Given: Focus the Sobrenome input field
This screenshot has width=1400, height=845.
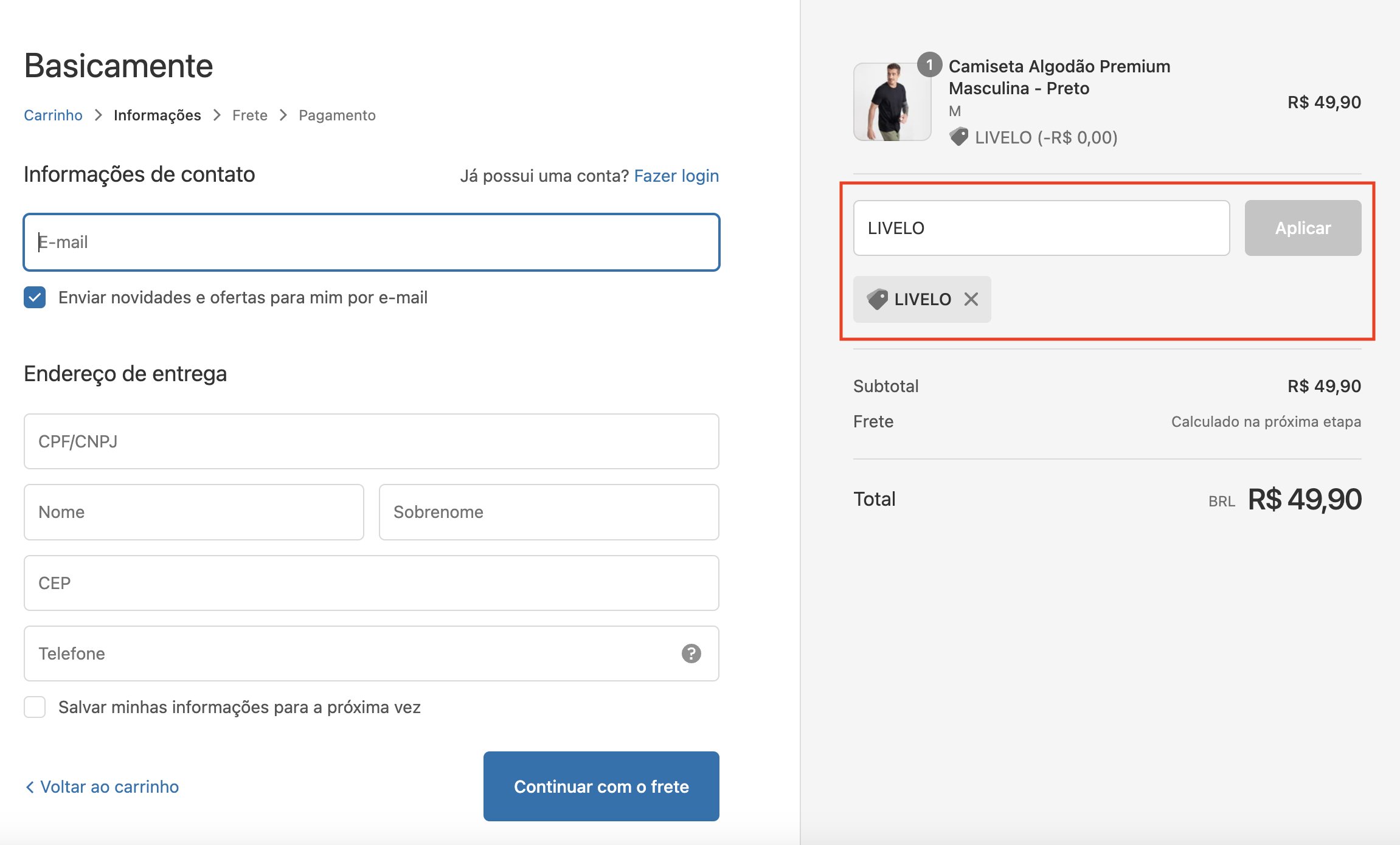Looking at the screenshot, I should tap(549, 512).
